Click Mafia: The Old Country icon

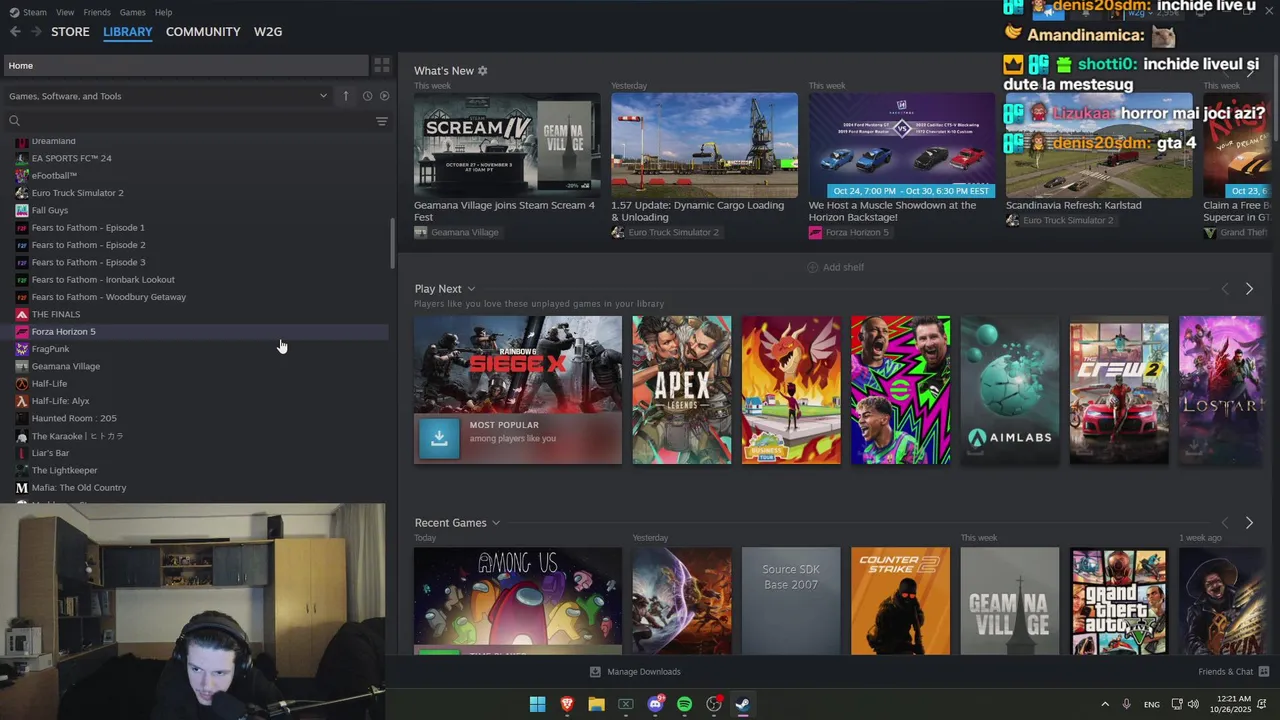tap(22, 488)
